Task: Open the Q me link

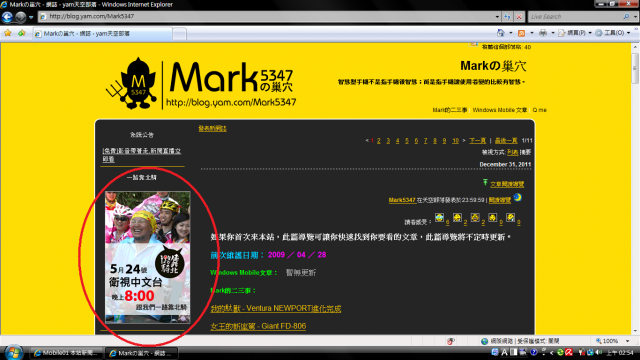Action: click(539, 110)
